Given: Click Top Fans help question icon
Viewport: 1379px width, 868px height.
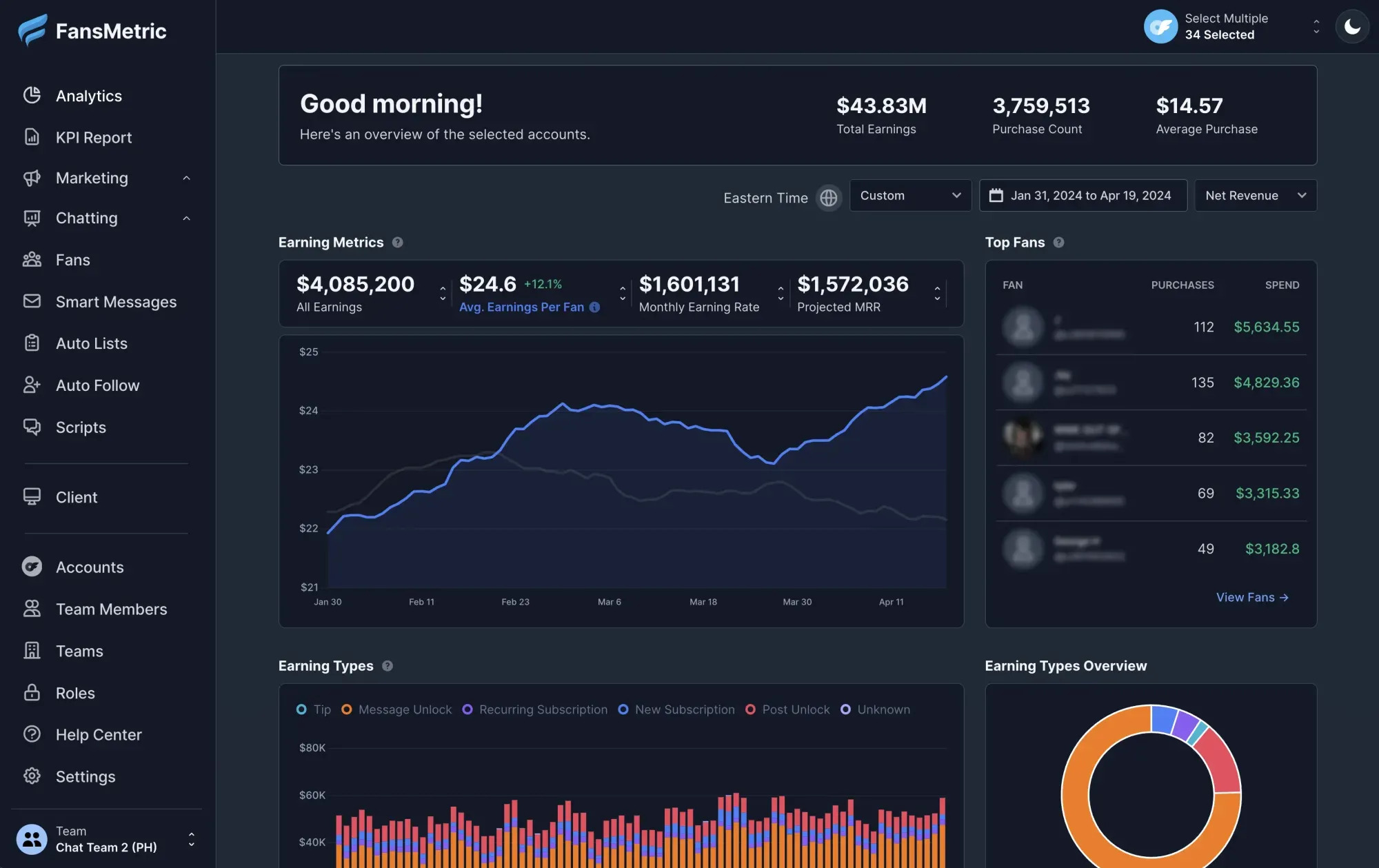Looking at the screenshot, I should coord(1058,243).
